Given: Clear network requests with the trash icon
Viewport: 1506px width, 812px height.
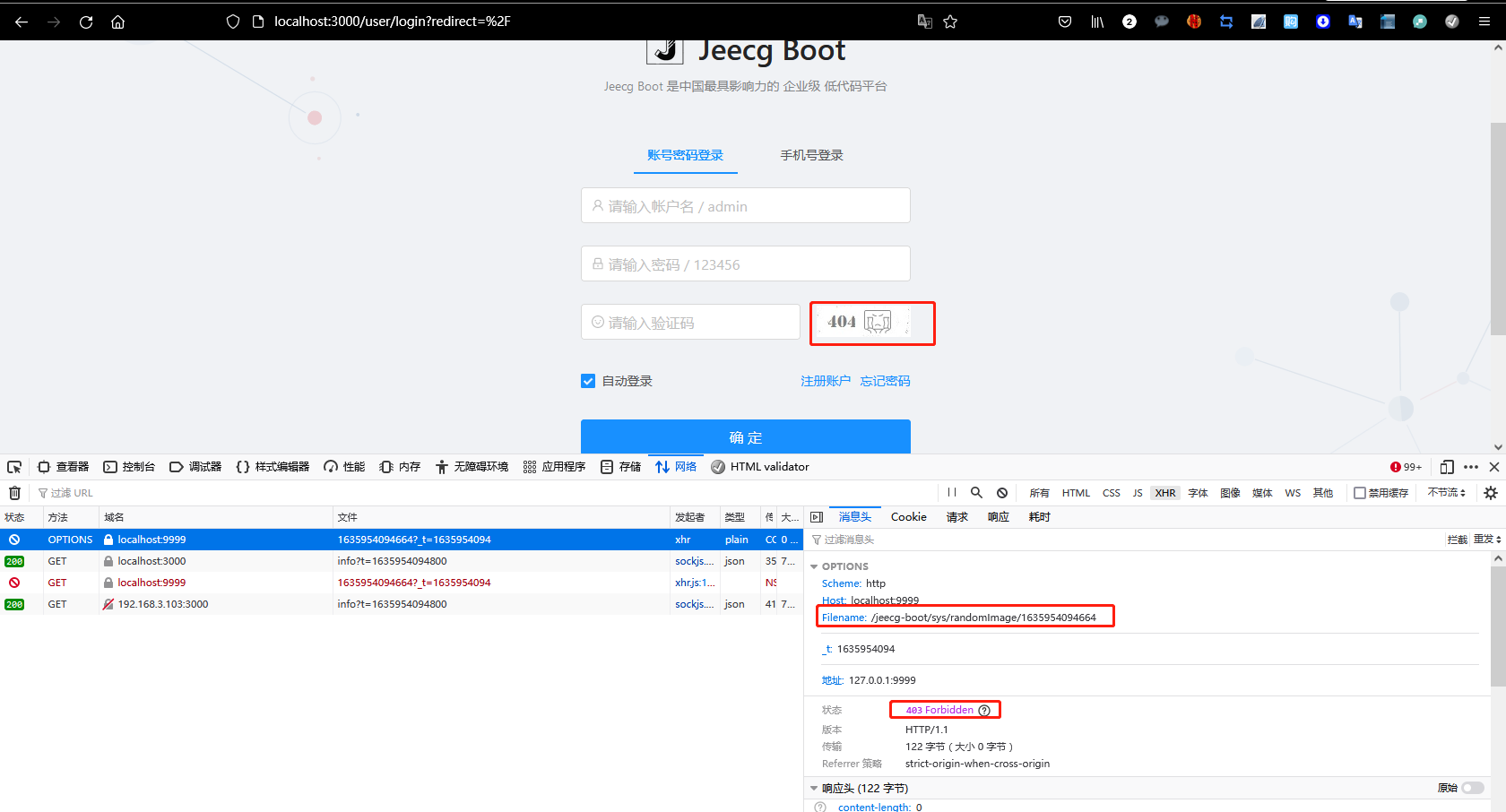Looking at the screenshot, I should pos(14,492).
